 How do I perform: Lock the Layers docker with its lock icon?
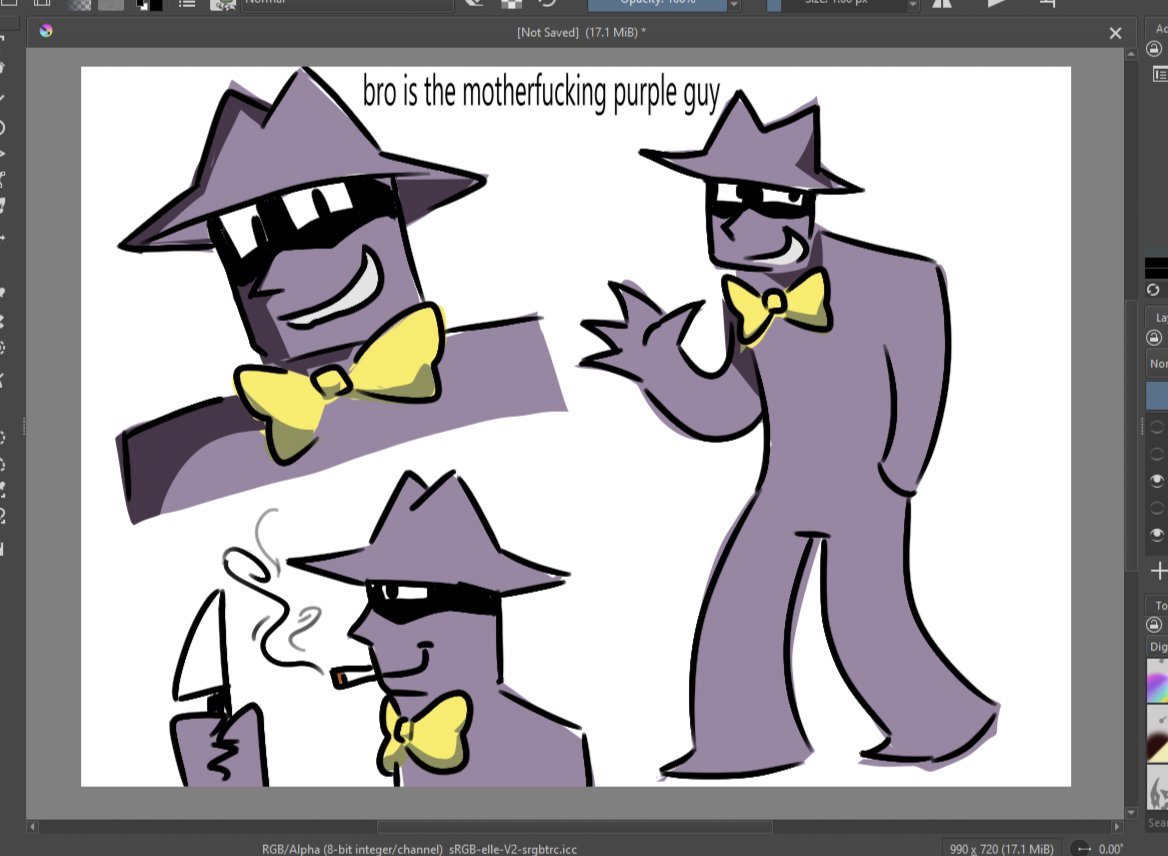[1154, 338]
